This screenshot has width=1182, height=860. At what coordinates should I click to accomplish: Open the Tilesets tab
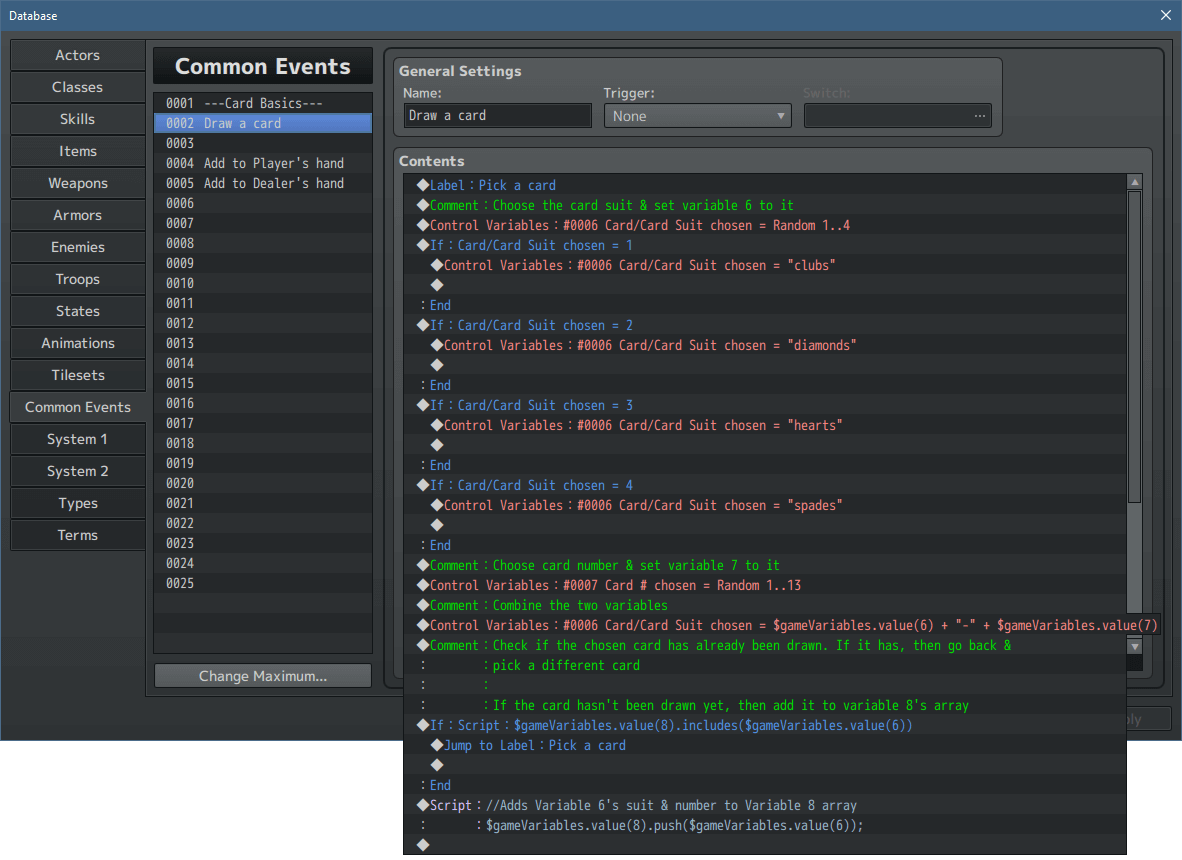point(77,375)
